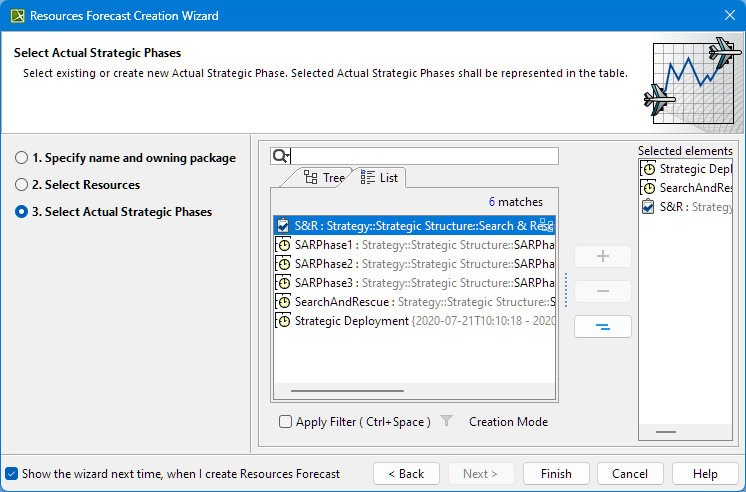Viewport: 746px width, 492px height.
Task: Go back with the Back button
Action: point(406,474)
